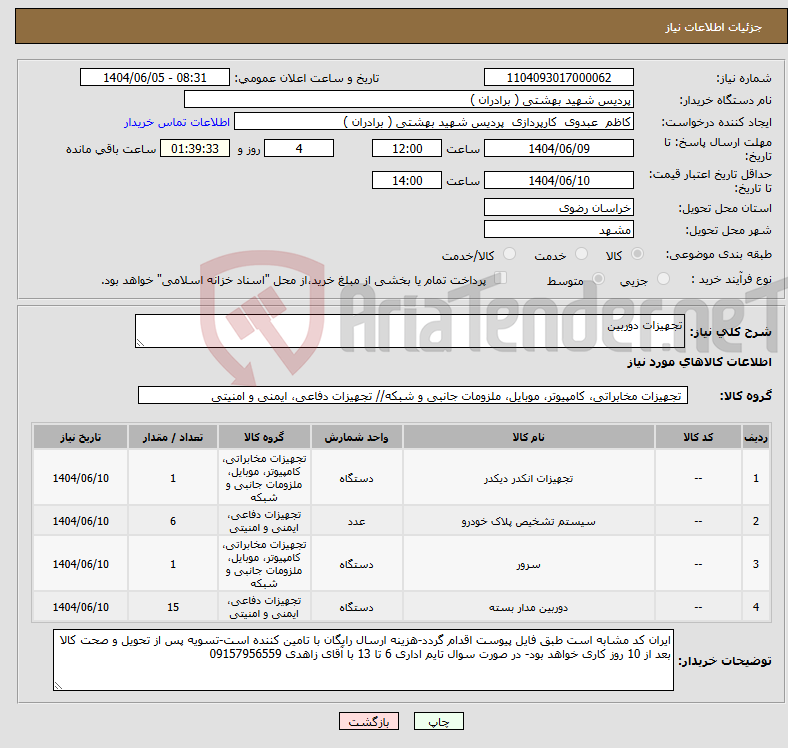Click quantity 15 in the دوربین مدار بسته row
This screenshot has width=788, height=748.
172,607
